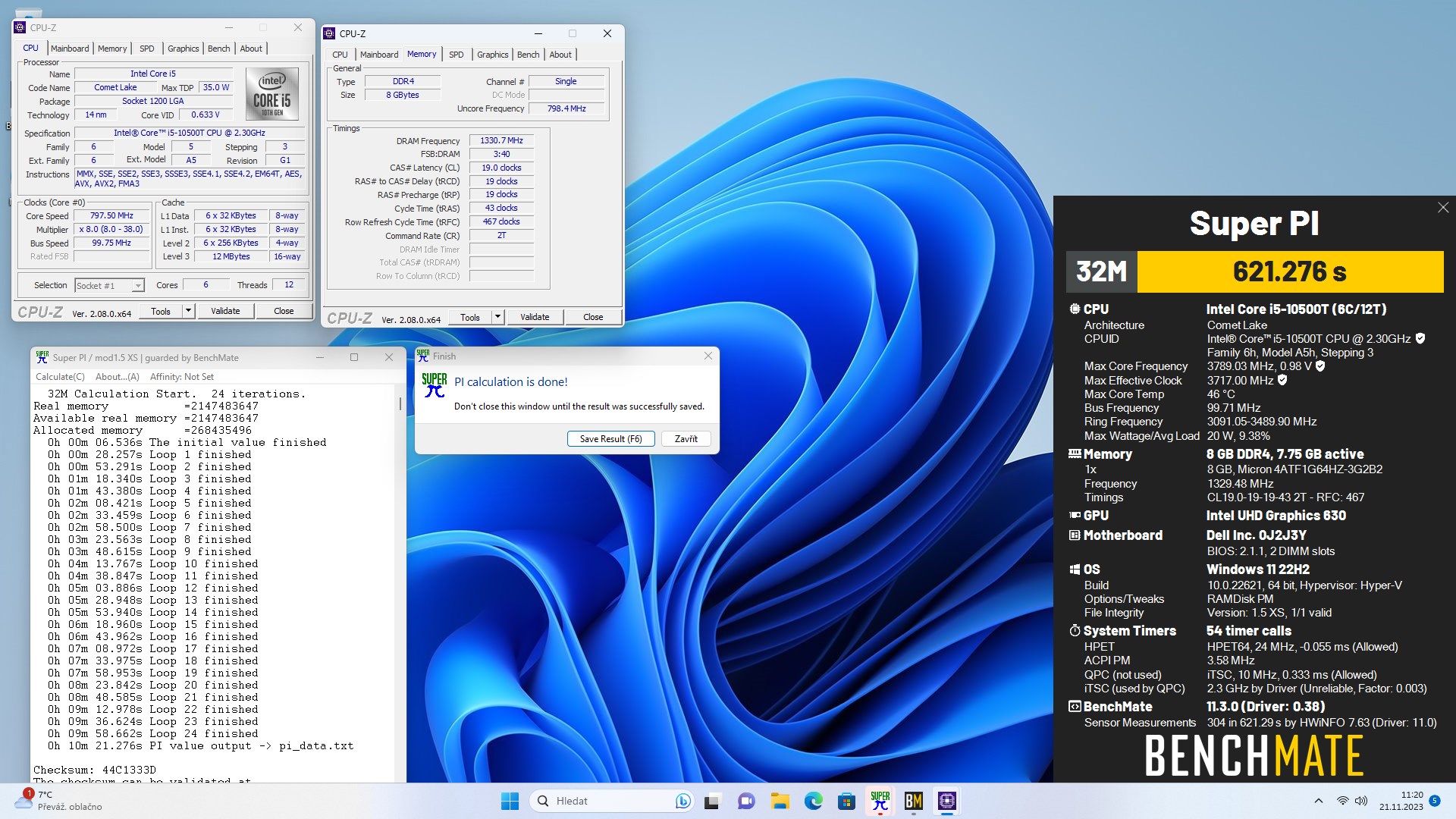
Task: Click Save Result (F6) button
Action: pos(610,439)
